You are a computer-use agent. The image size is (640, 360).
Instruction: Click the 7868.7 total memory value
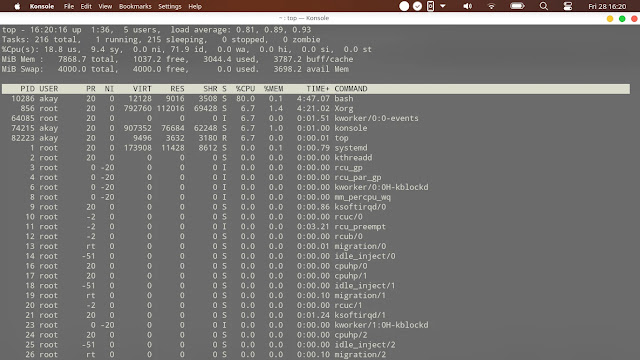pyautogui.click(x=88, y=59)
